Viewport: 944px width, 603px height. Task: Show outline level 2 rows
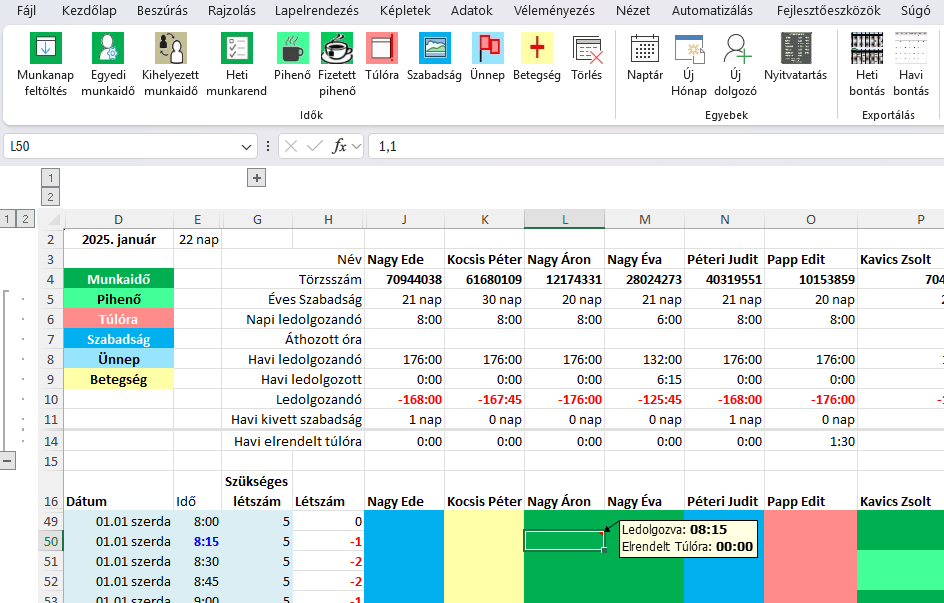pyautogui.click(x=25, y=219)
